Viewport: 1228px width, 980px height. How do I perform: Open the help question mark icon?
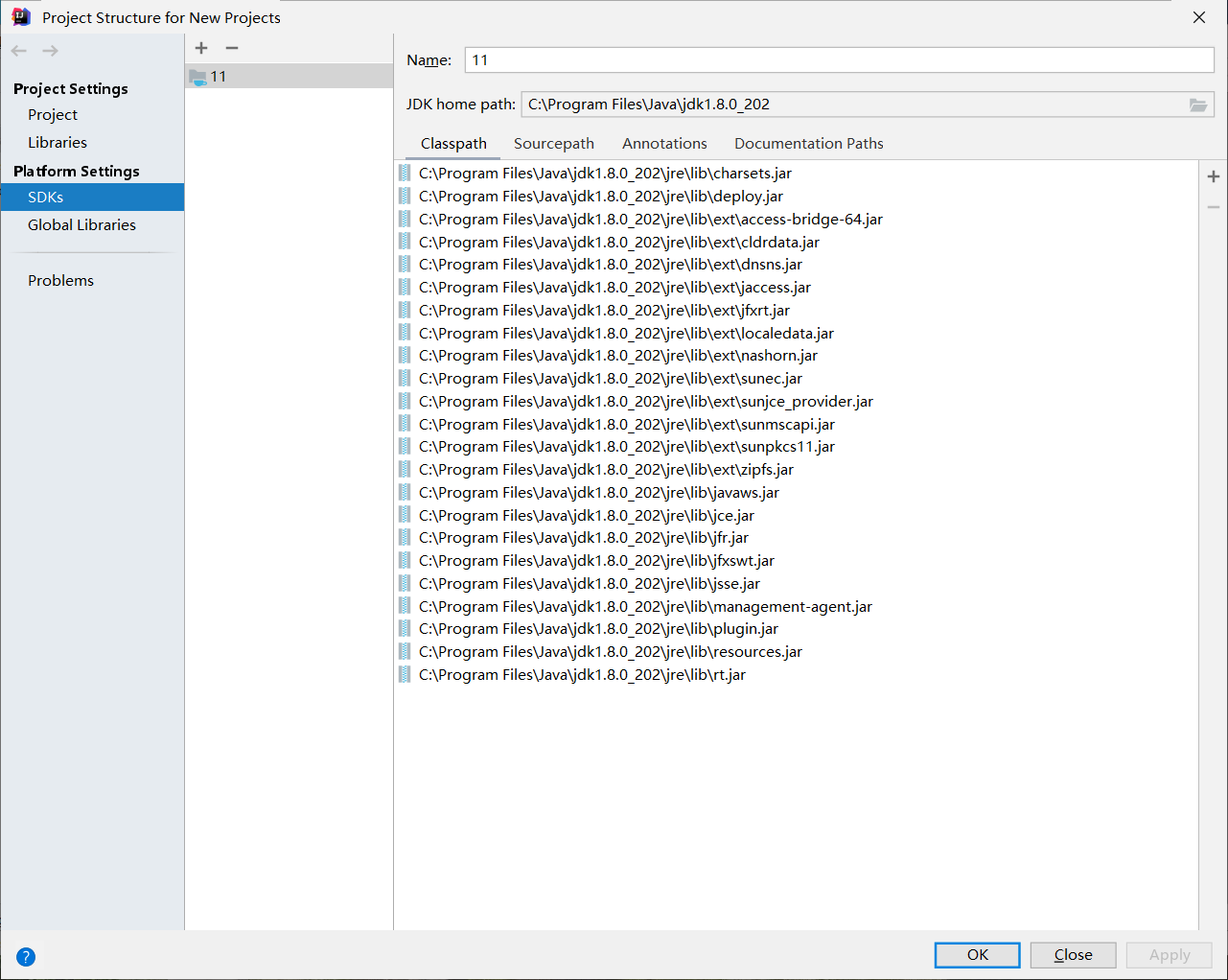pyautogui.click(x=26, y=956)
